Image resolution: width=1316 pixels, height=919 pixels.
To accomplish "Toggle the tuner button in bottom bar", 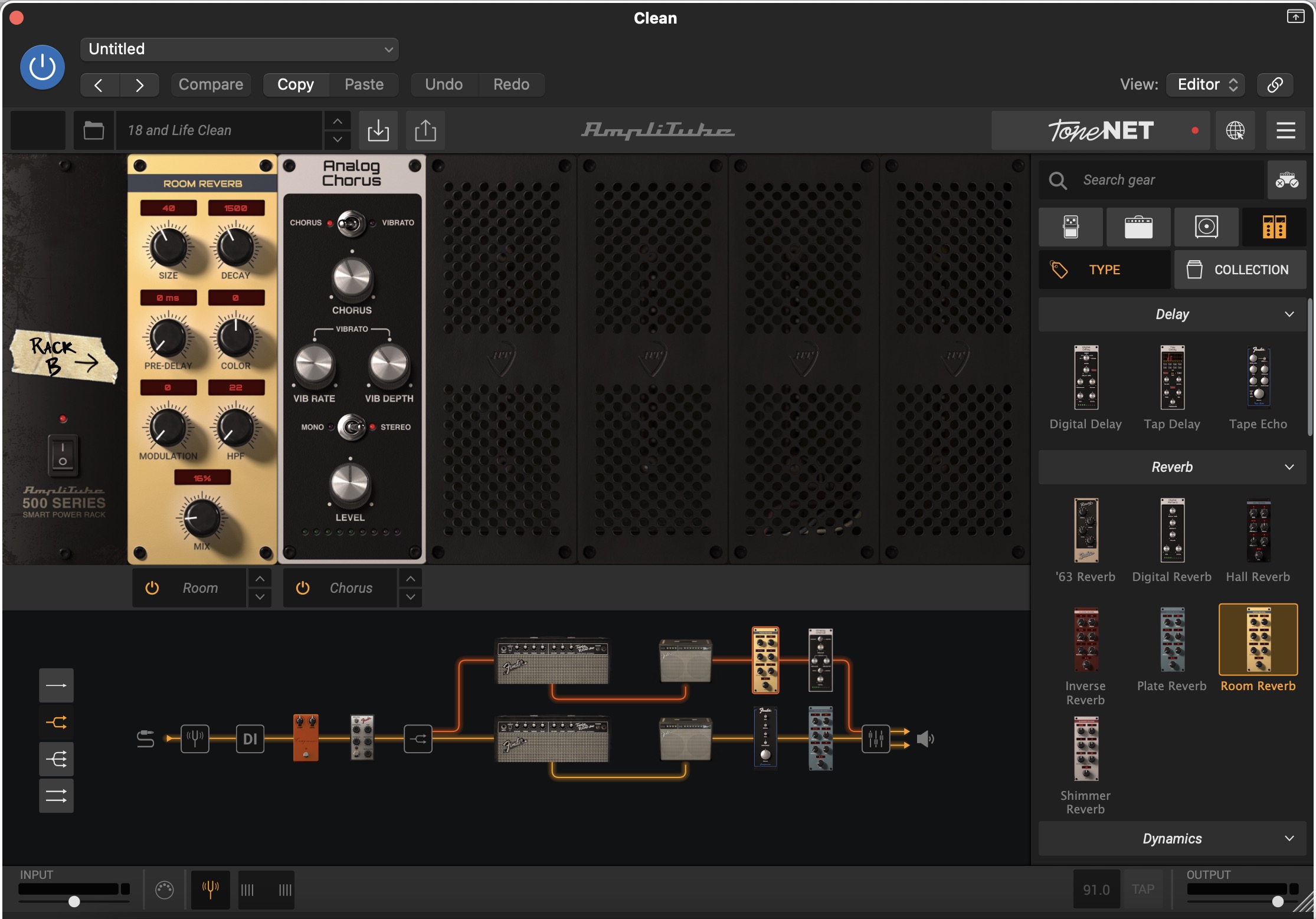I will click(210, 889).
